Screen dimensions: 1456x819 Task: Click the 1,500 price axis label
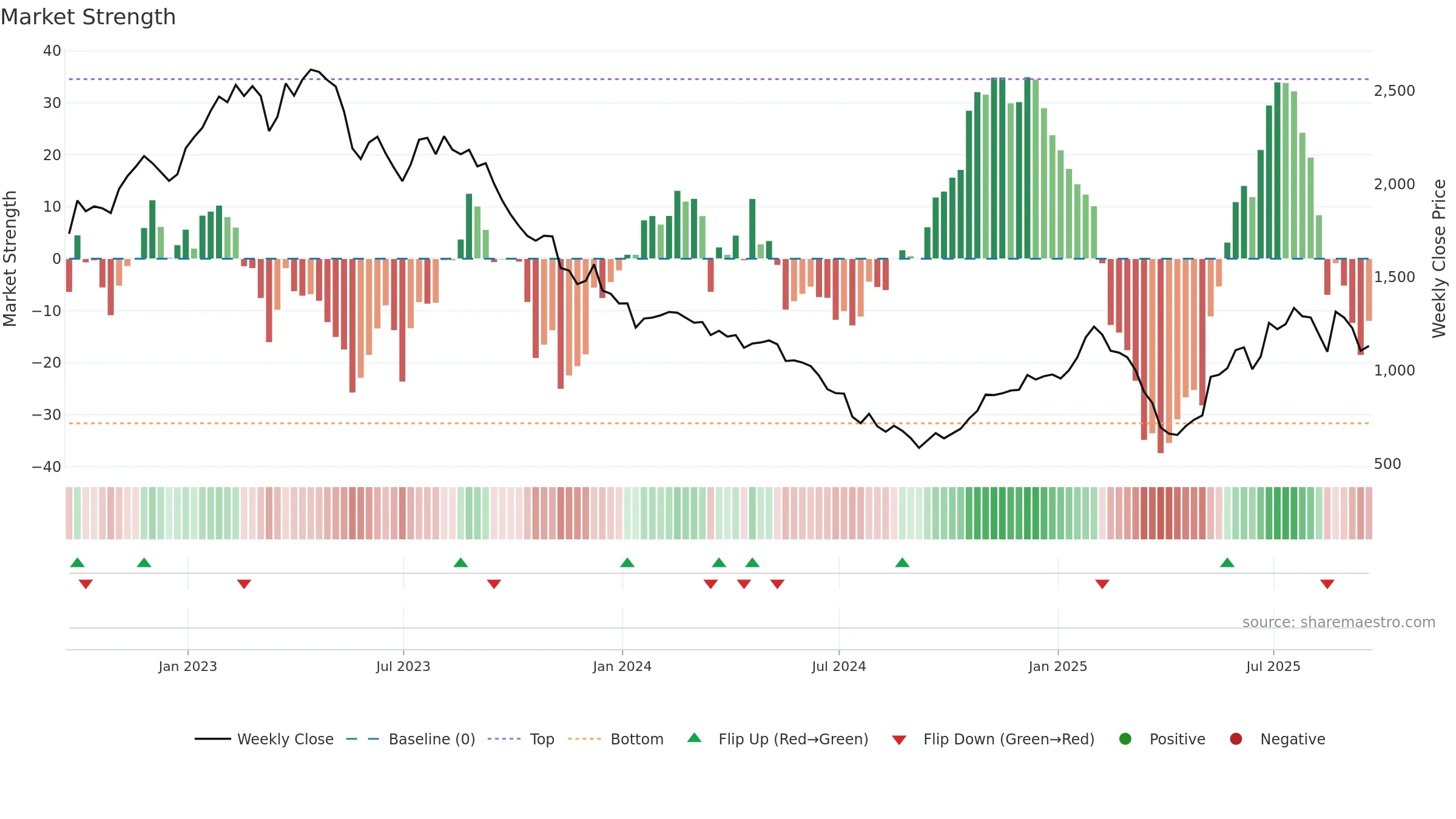coord(1394,277)
